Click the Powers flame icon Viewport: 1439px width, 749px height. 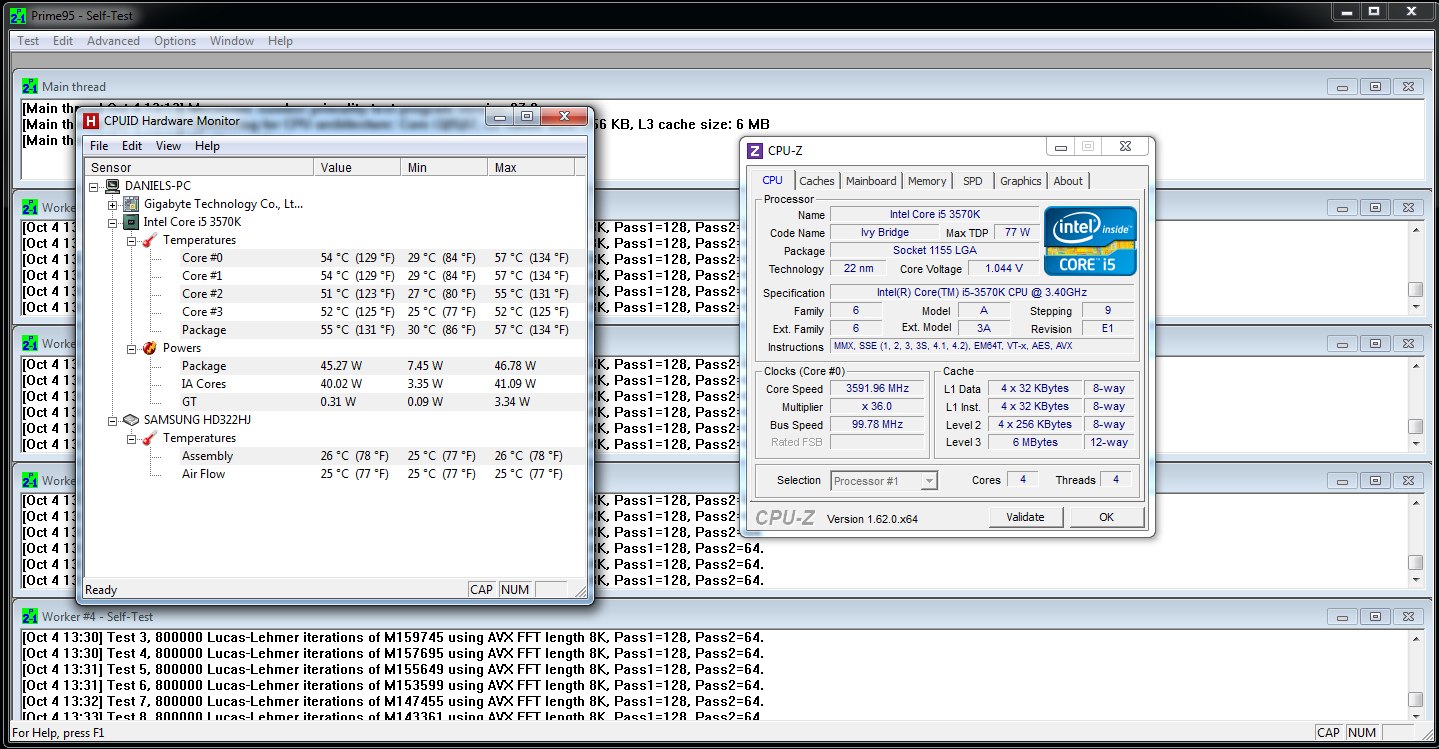click(150, 348)
